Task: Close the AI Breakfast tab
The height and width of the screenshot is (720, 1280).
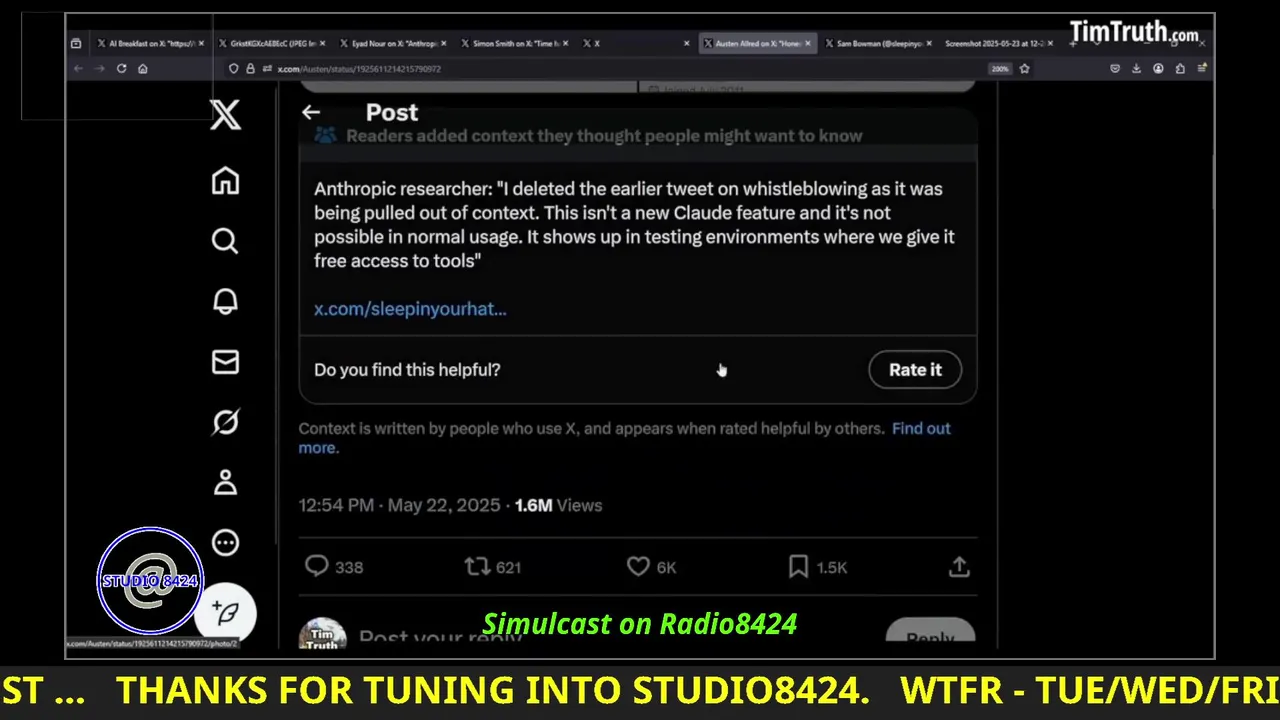Action: pyautogui.click(x=201, y=44)
